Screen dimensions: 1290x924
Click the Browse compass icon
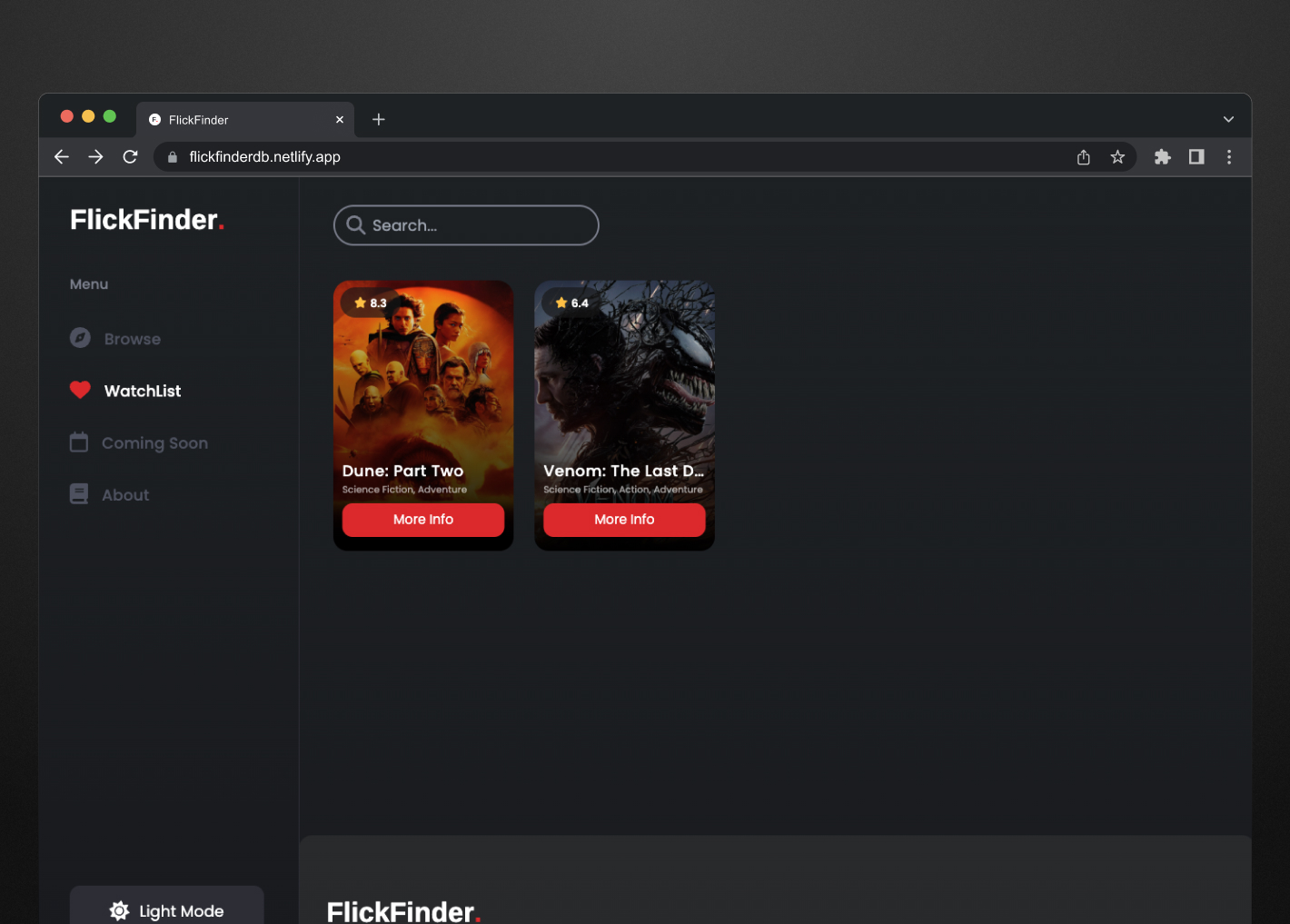(x=80, y=338)
